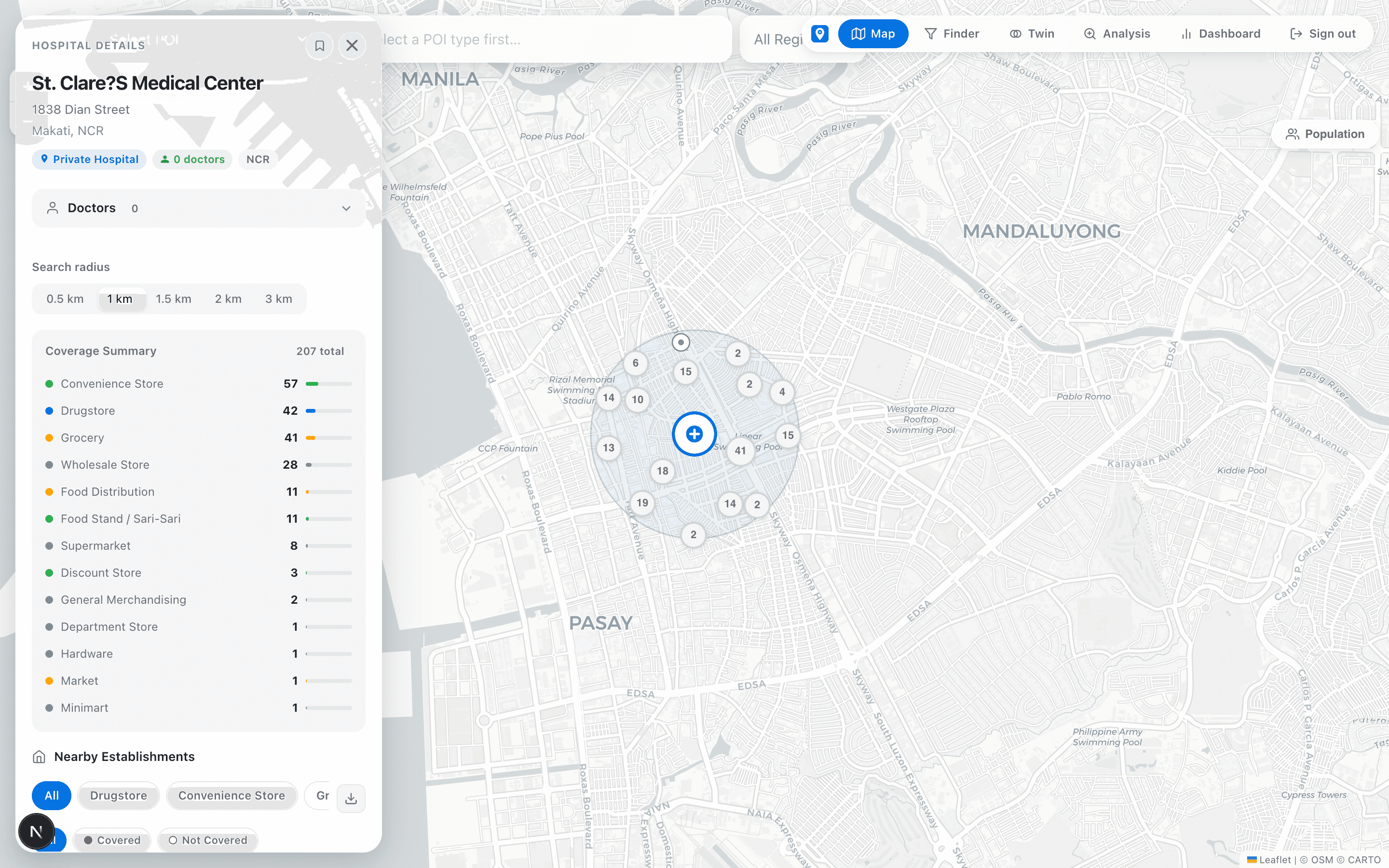This screenshot has height=868, width=1389.
Task: Click the 0 doctors badge
Action: (192, 160)
